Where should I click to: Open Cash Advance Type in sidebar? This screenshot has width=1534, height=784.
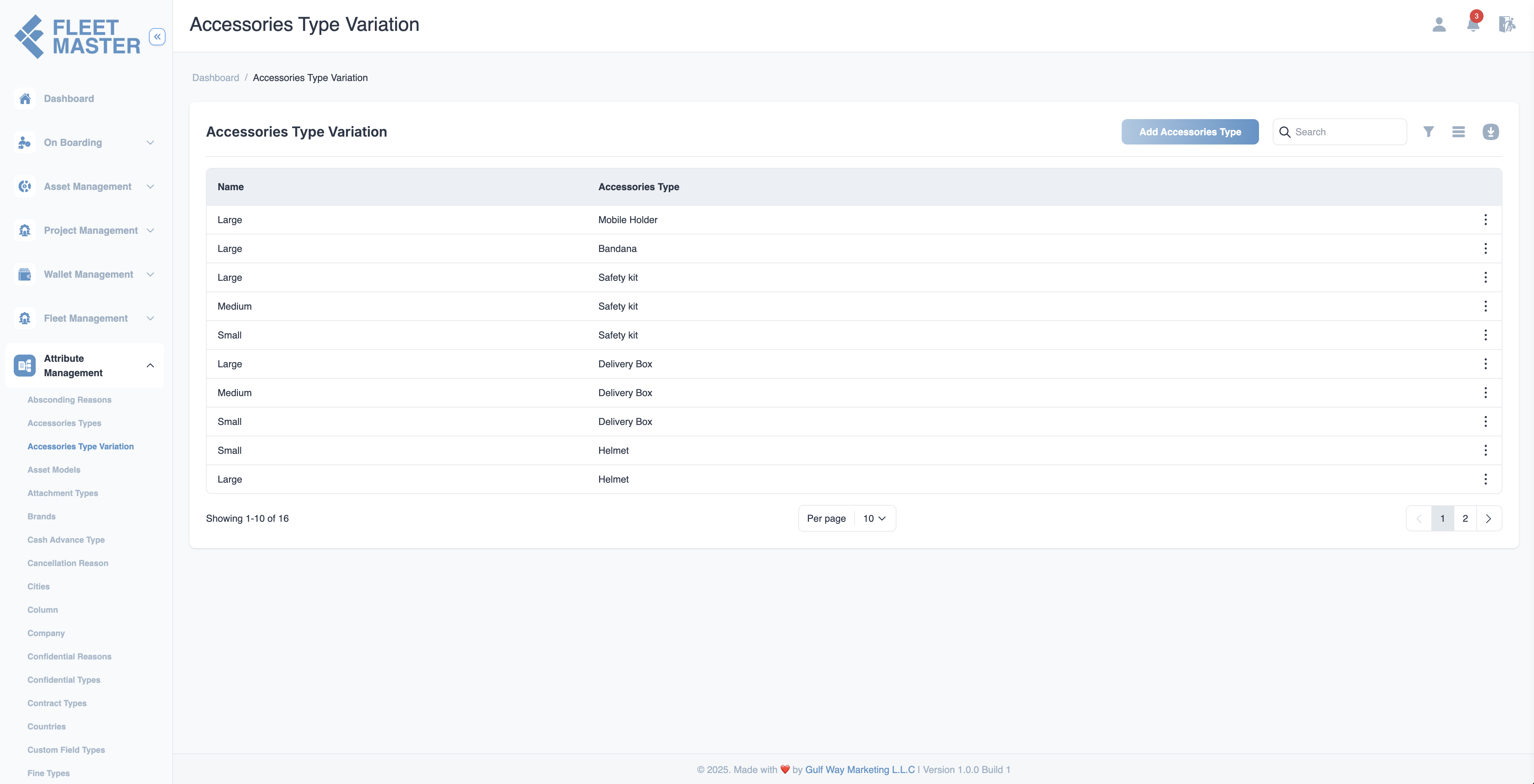pyautogui.click(x=66, y=540)
